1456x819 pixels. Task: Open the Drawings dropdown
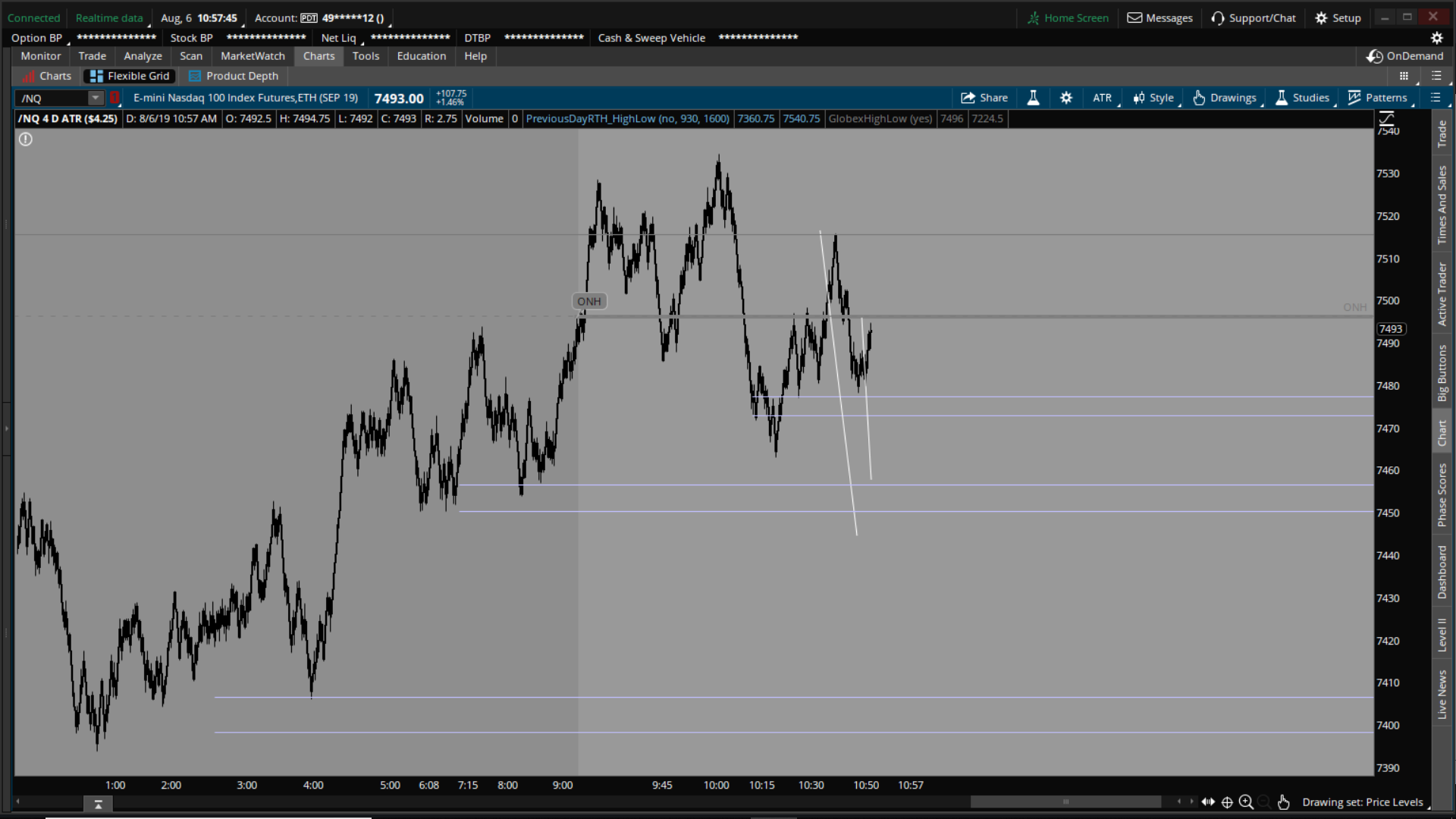[1225, 98]
